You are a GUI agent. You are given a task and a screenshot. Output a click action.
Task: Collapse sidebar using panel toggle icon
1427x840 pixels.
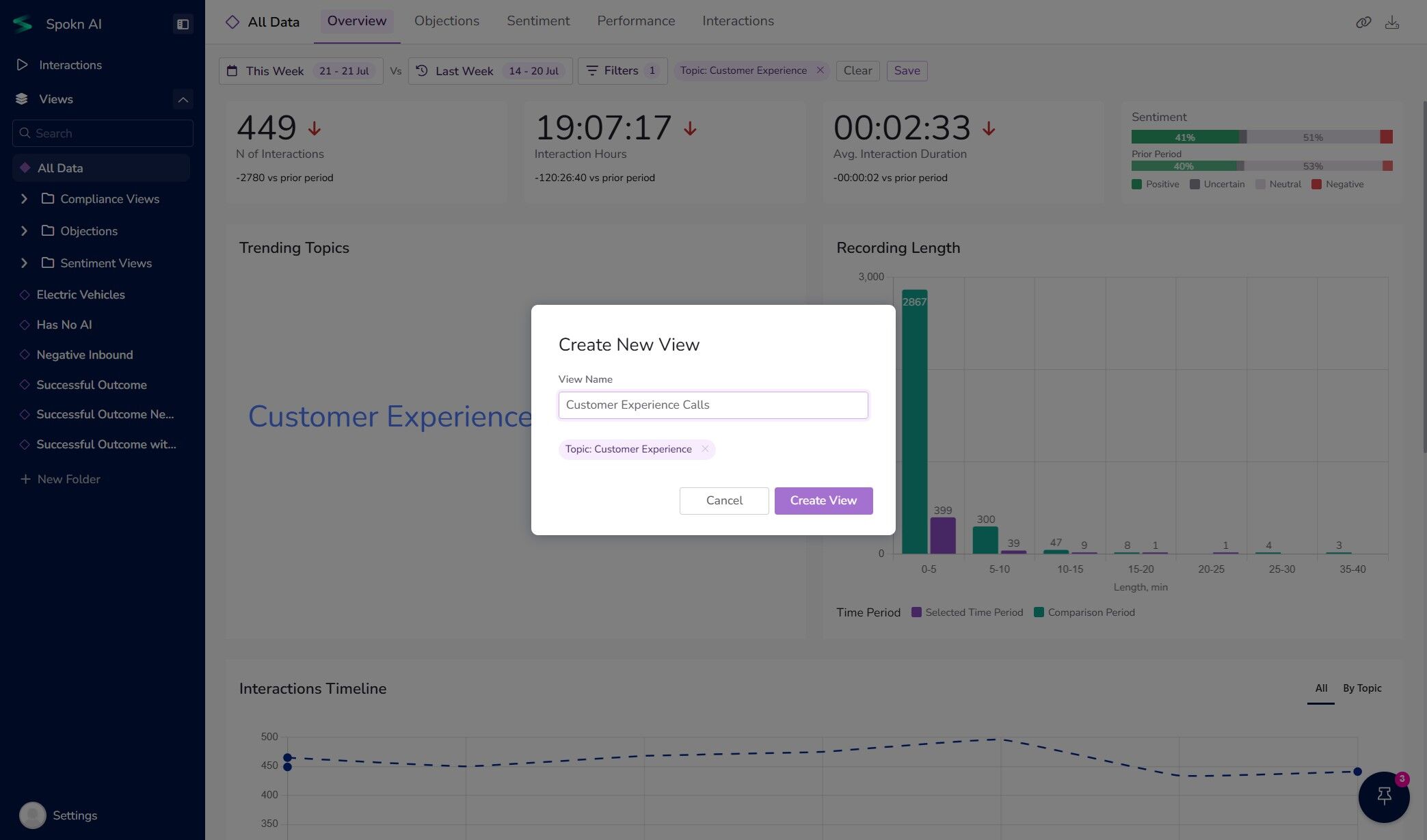pos(183,24)
